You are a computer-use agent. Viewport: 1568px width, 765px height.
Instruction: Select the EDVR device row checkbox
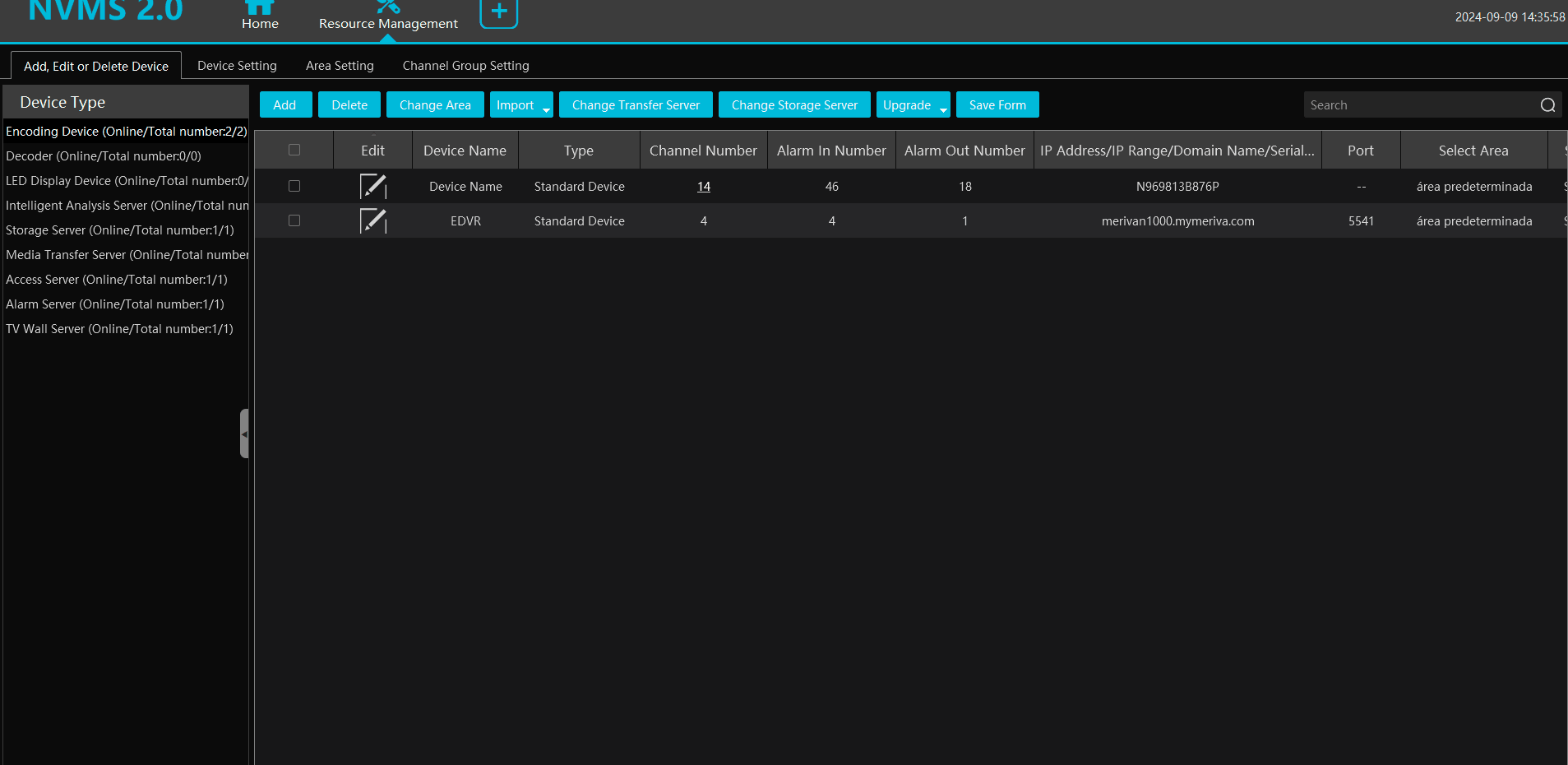point(294,221)
